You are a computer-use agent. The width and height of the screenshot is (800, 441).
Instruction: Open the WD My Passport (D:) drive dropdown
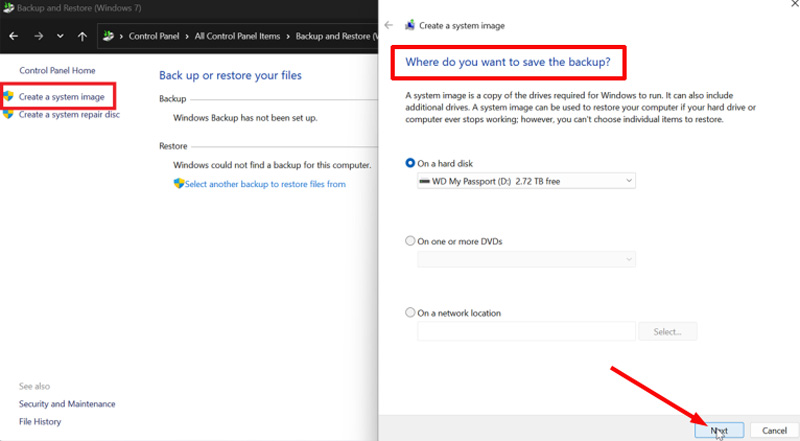526,180
